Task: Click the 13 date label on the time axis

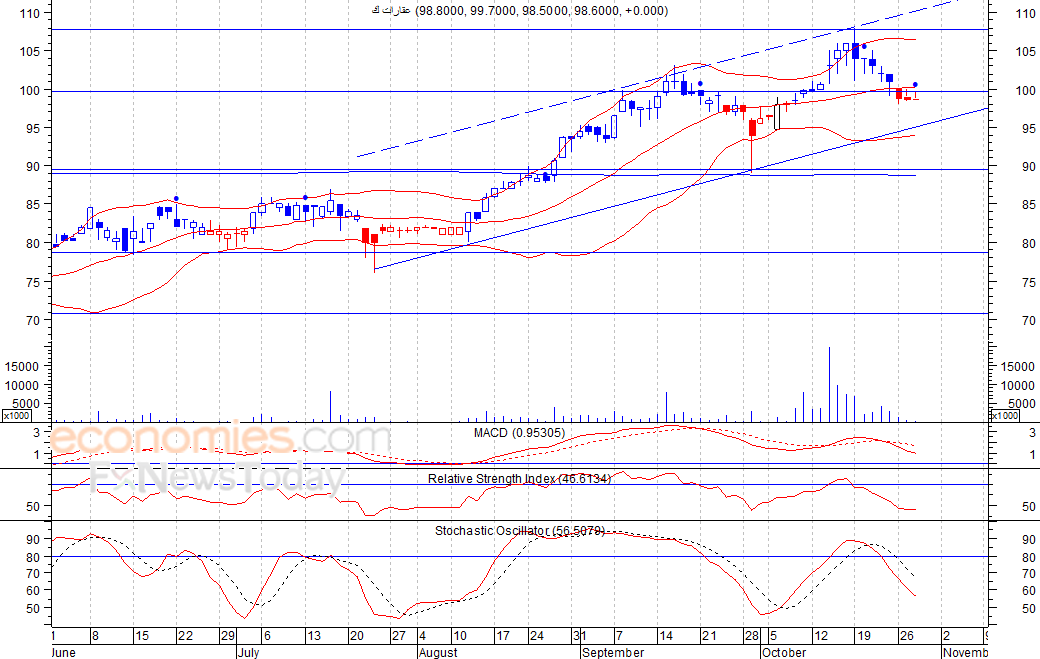Action: click(x=314, y=636)
